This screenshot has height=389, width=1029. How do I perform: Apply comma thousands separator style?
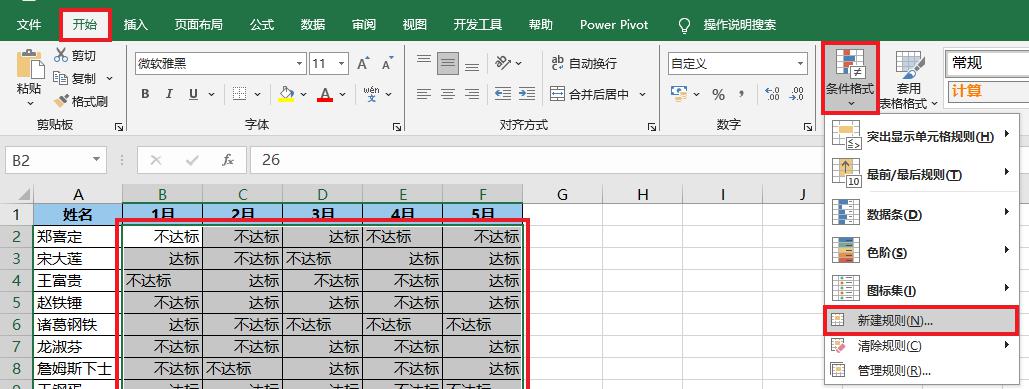pos(742,94)
